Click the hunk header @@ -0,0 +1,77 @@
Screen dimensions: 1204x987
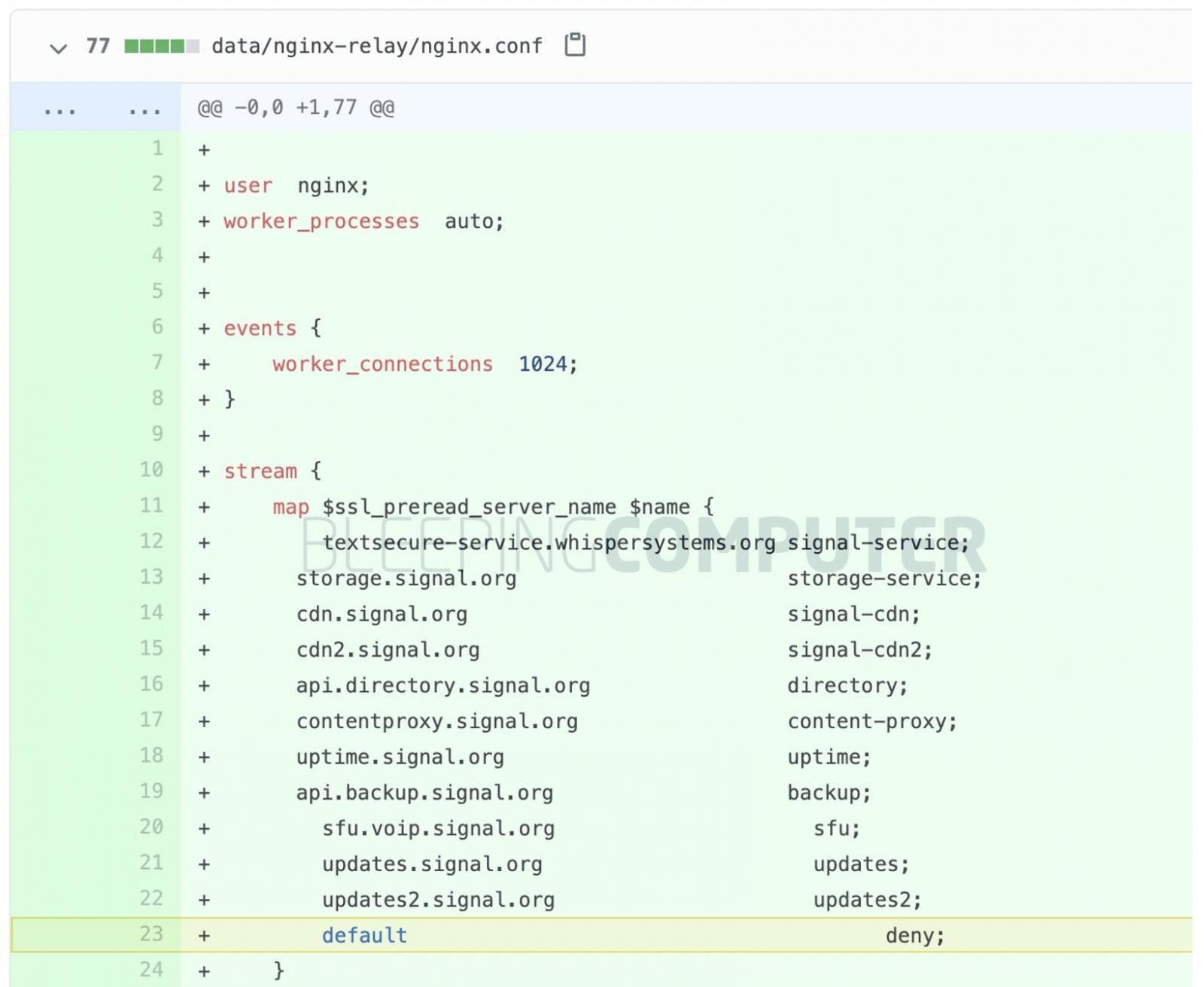click(296, 108)
